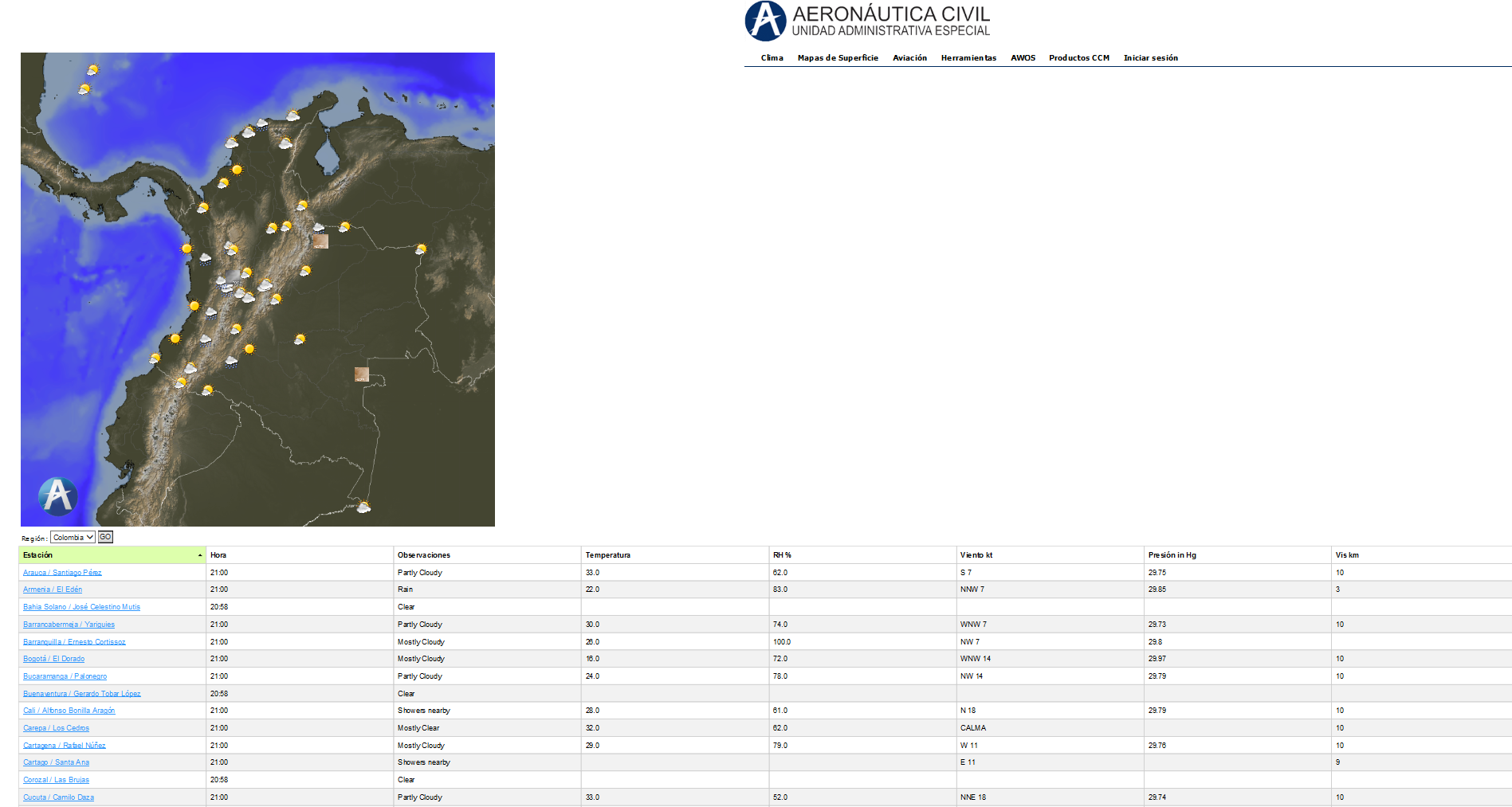Viewport: 1512px width, 807px height.
Task: Select the brown haze tile near the Venezuelan border
Action: [320, 241]
